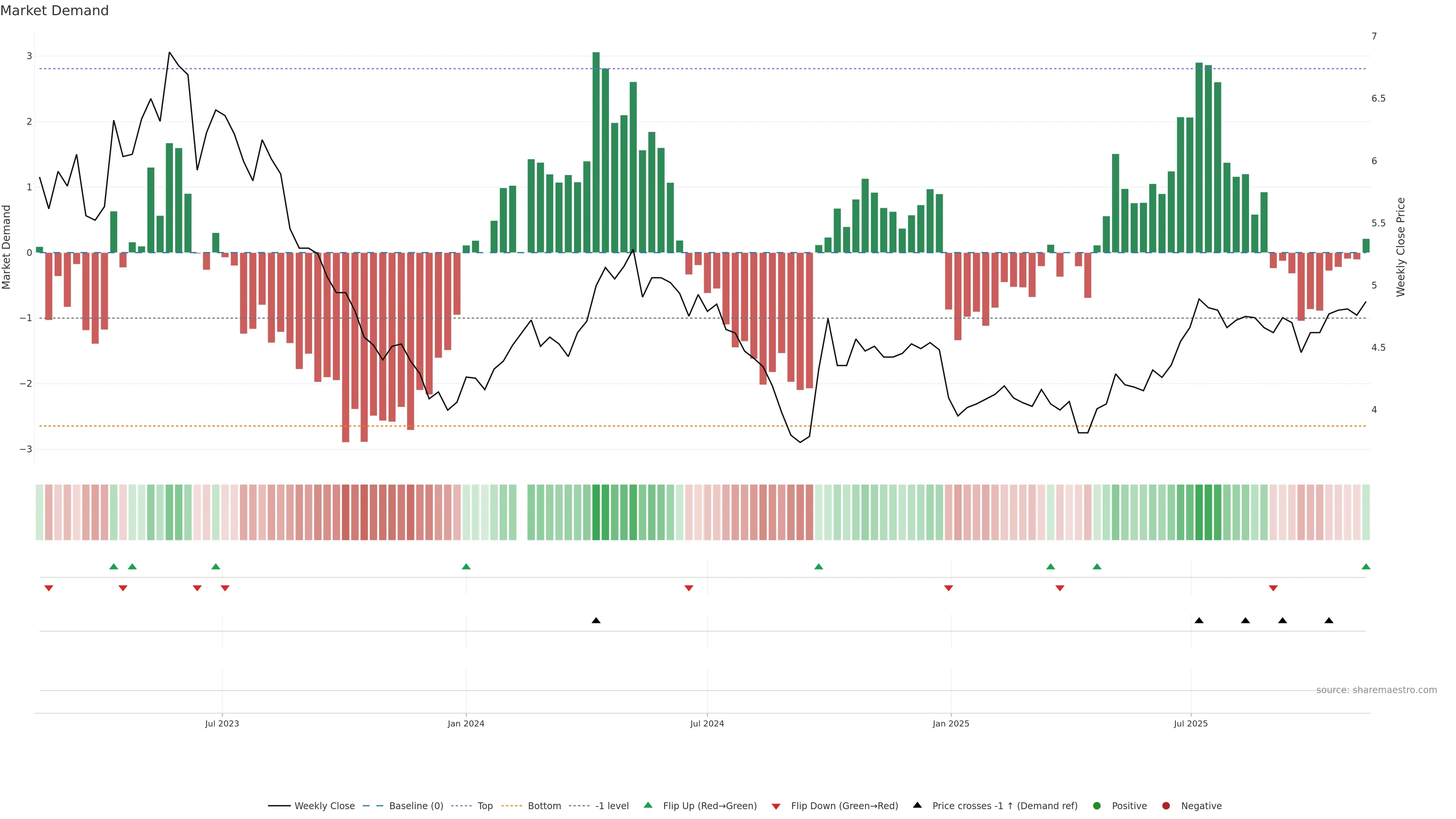Click the sharemaestro.com source text
This screenshot has width=1456, height=819.
(x=1376, y=690)
